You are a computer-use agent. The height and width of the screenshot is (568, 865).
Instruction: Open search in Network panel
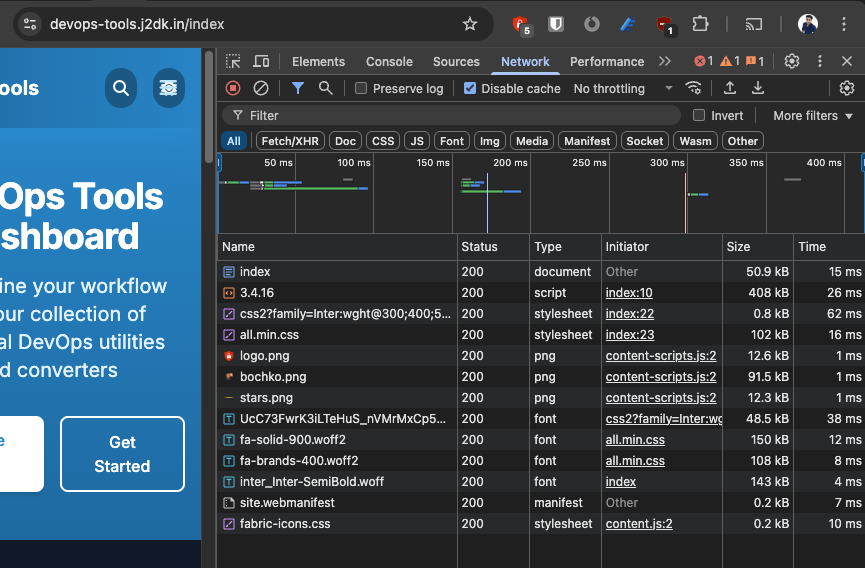coord(325,88)
